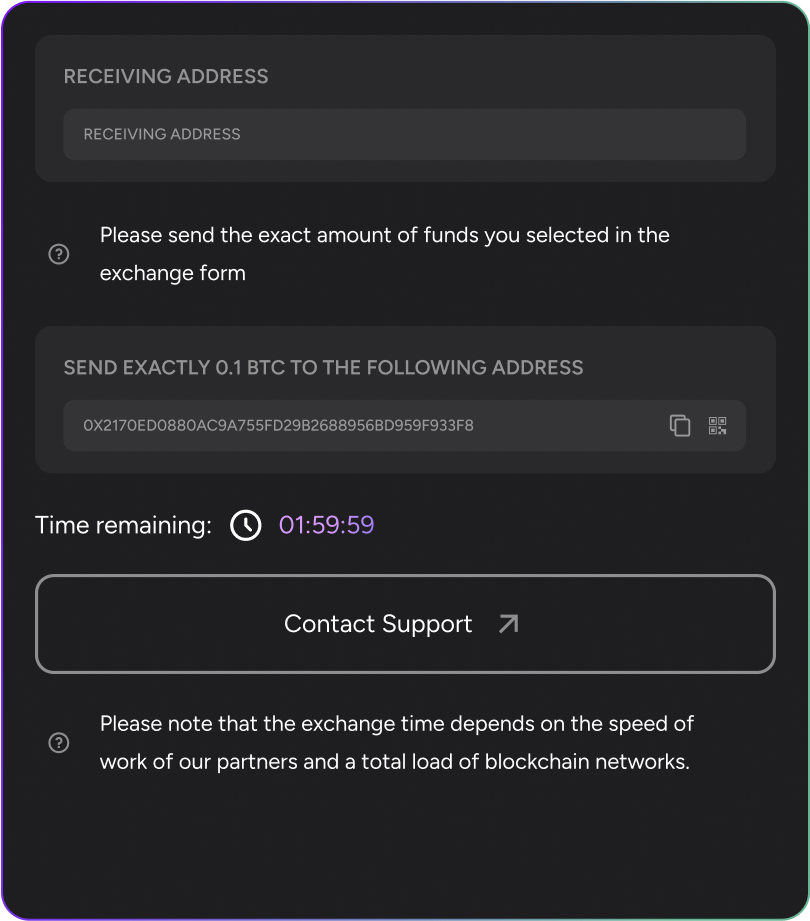Viewport: 810px width, 921px height.
Task: Click the RECEIVING ADDRESS section heading
Action: (166, 77)
